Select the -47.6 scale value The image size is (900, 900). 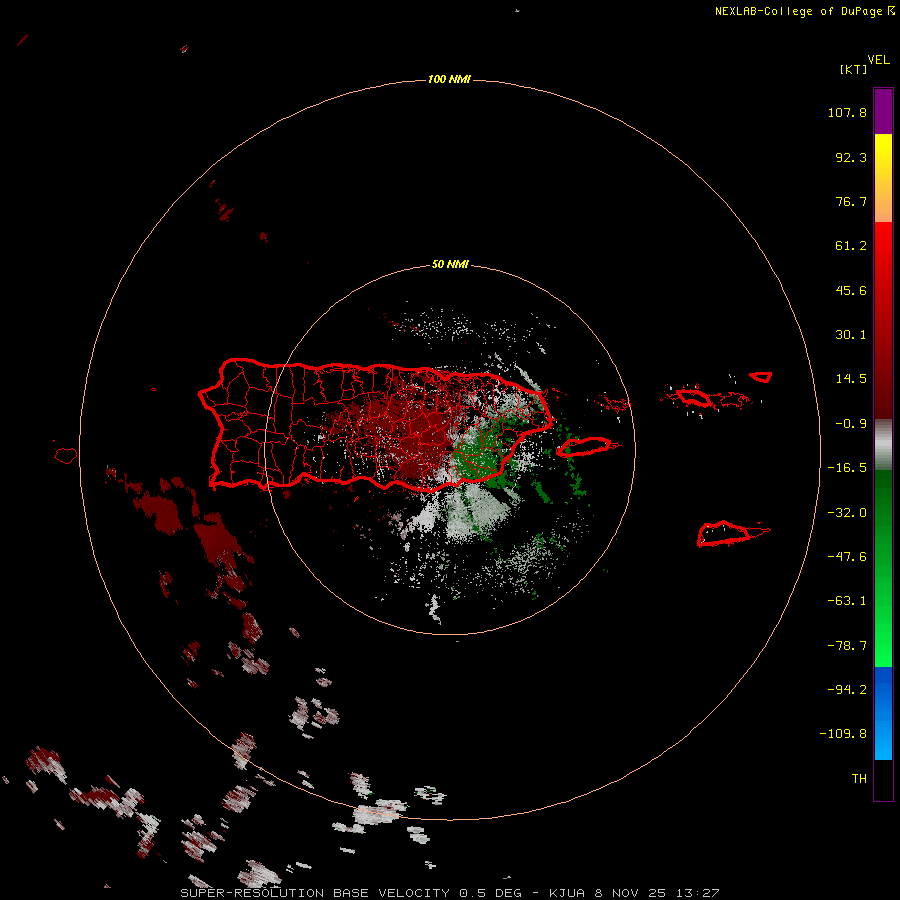847,557
